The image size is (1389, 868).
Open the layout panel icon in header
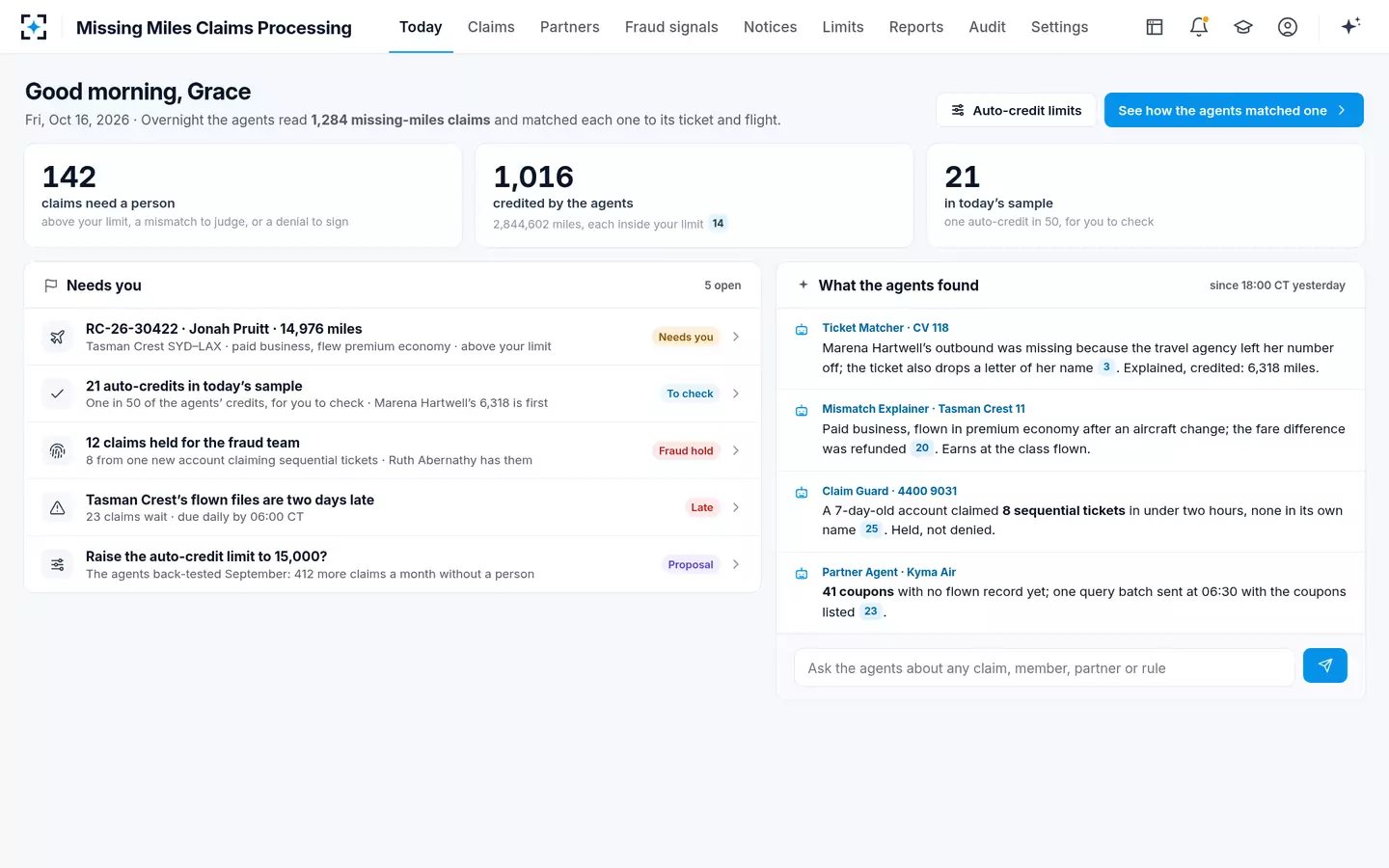click(1155, 27)
